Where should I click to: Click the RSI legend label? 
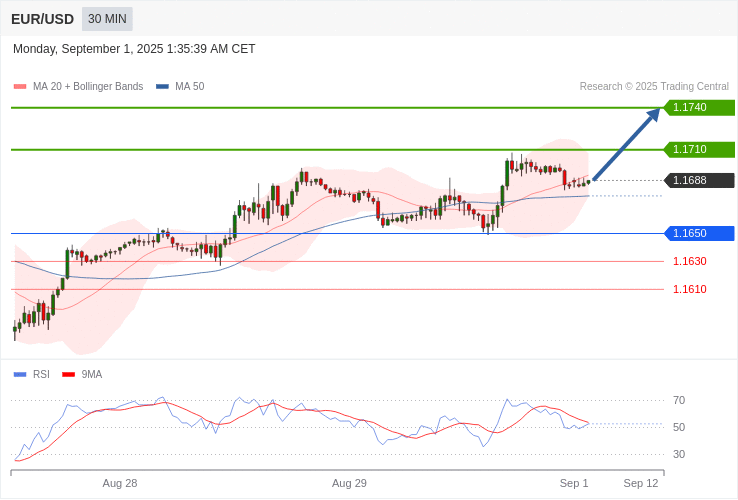click(41, 375)
